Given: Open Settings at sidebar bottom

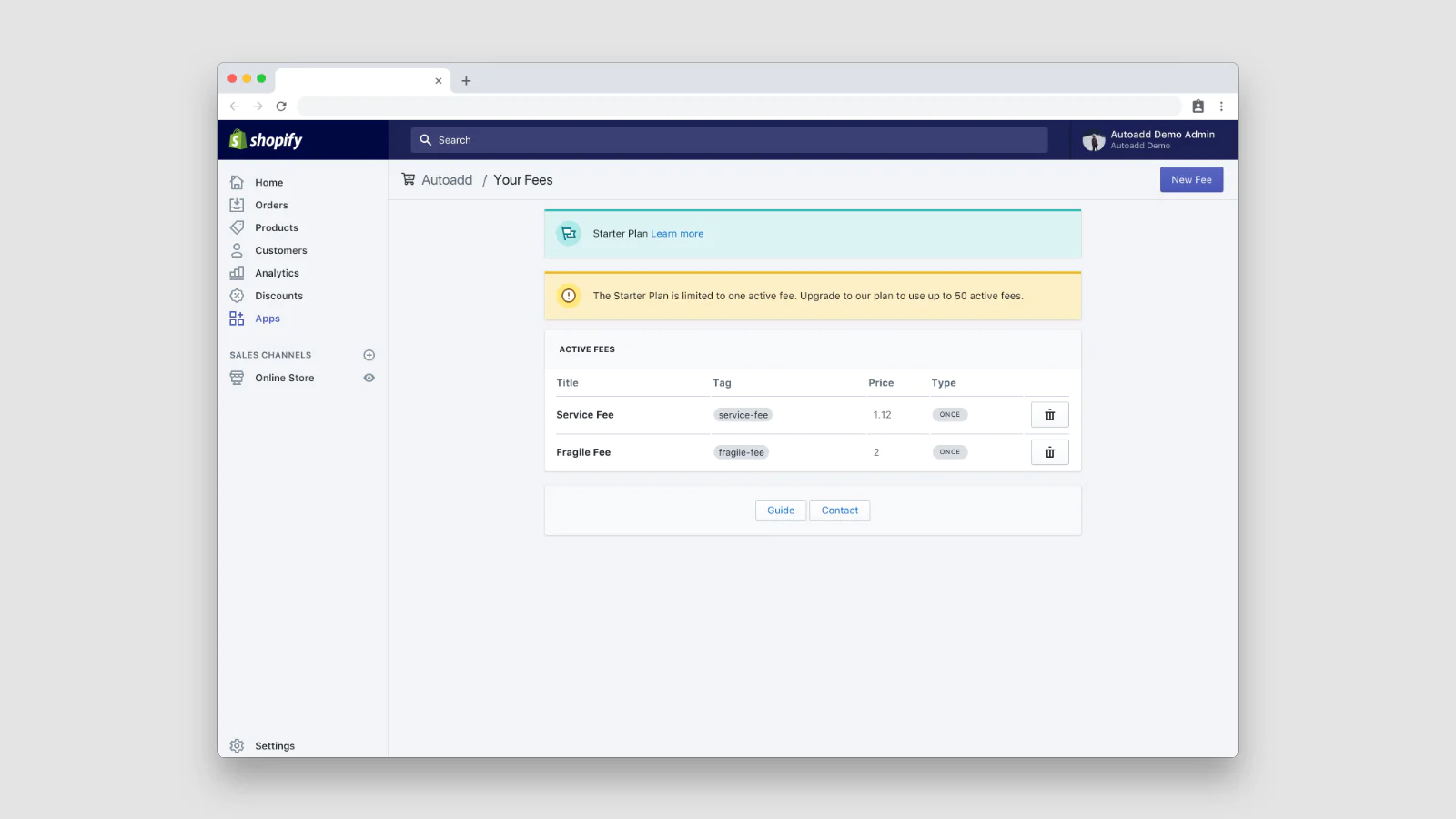Looking at the screenshot, I should (274, 746).
